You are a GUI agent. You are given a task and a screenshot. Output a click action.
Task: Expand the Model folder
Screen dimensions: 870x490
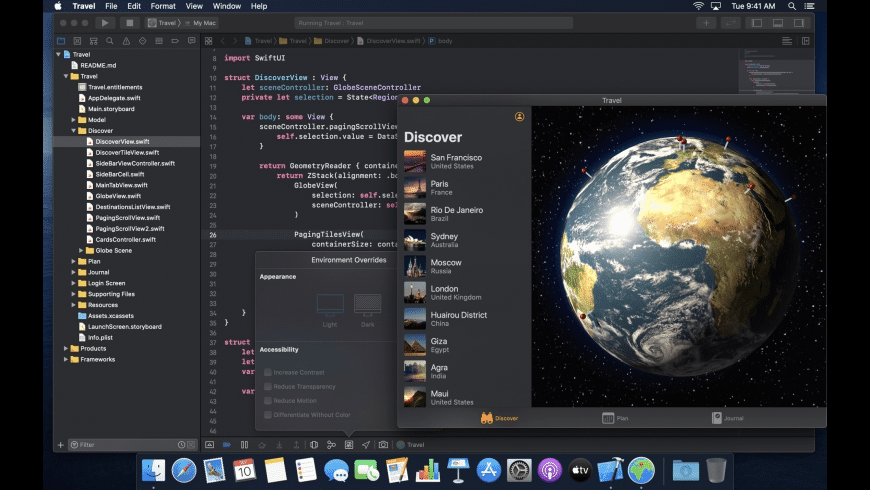tap(75, 120)
